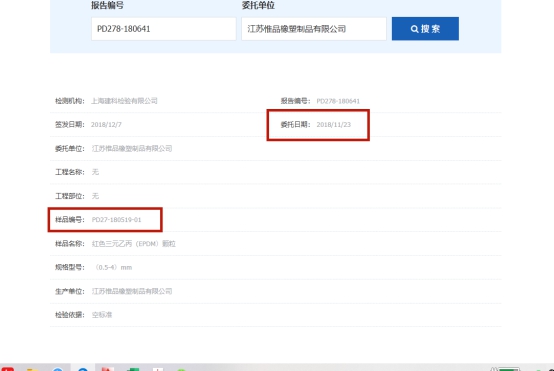Image resolution: width=554 pixels, height=371 pixels.
Task: Select the 无 value beside 工程部位
Action: coord(95,196)
